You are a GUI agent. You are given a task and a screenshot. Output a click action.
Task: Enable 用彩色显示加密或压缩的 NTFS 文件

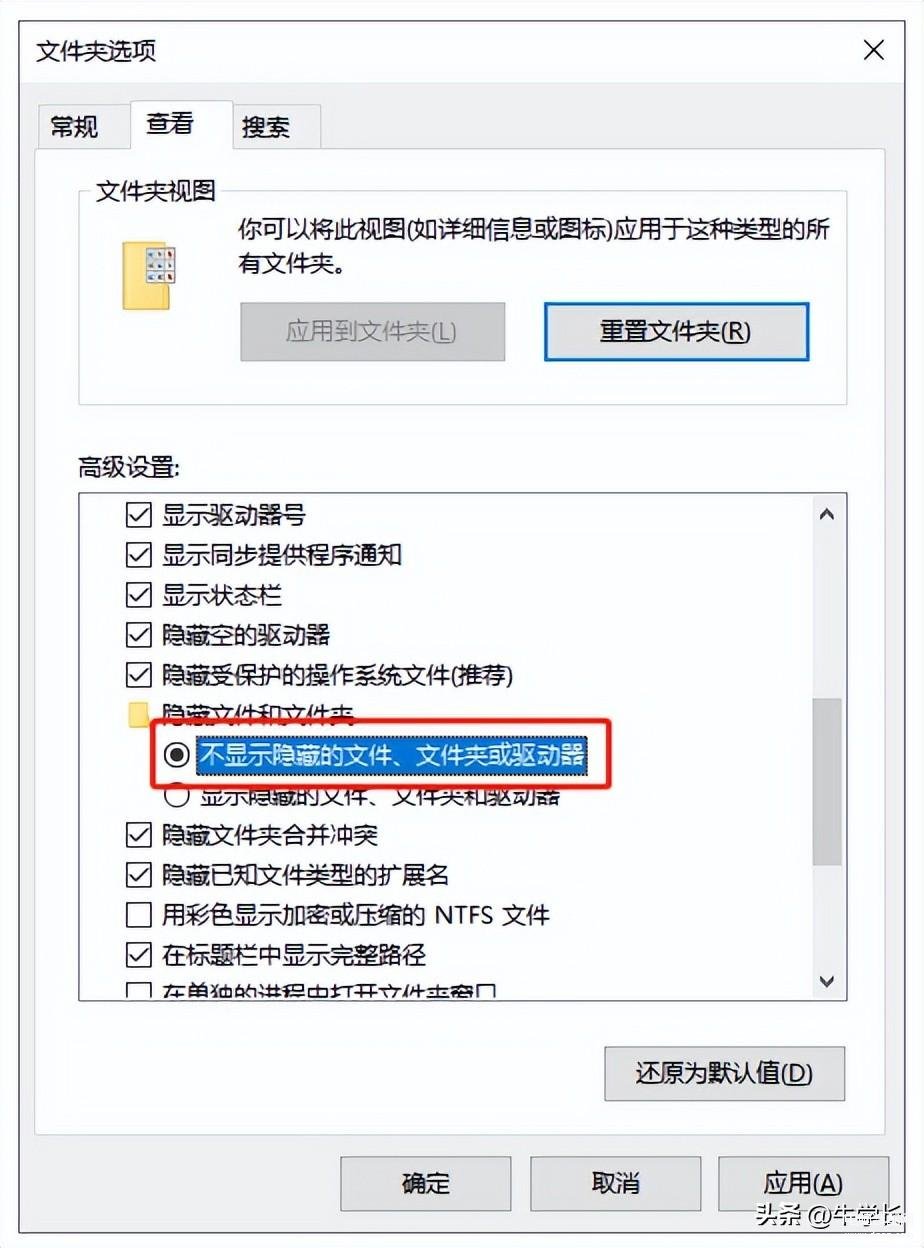pyautogui.click(x=138, y=915)
